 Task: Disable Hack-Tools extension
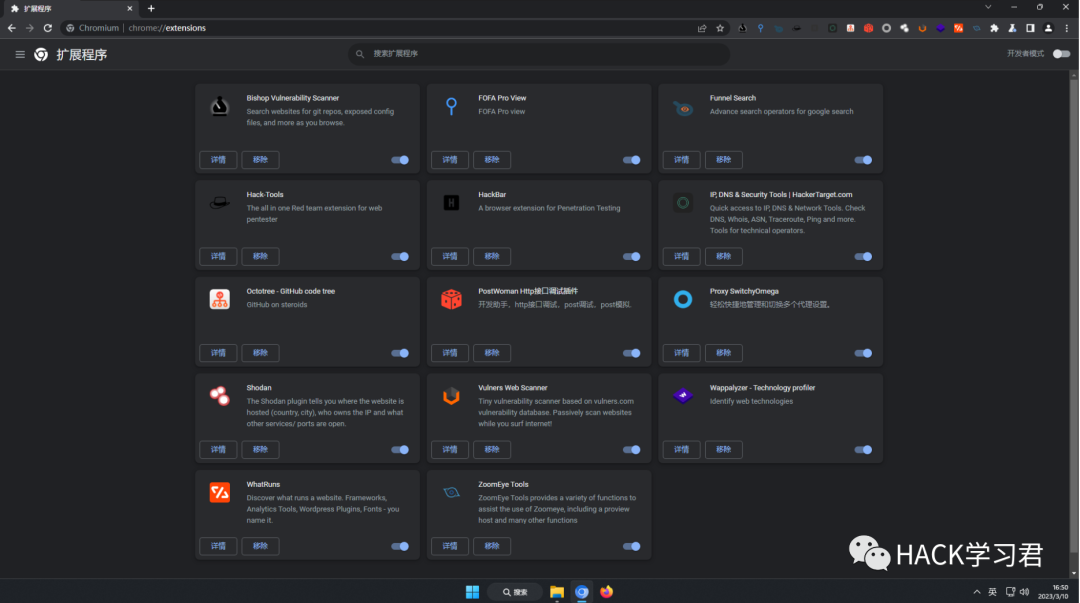click(400, 256)
